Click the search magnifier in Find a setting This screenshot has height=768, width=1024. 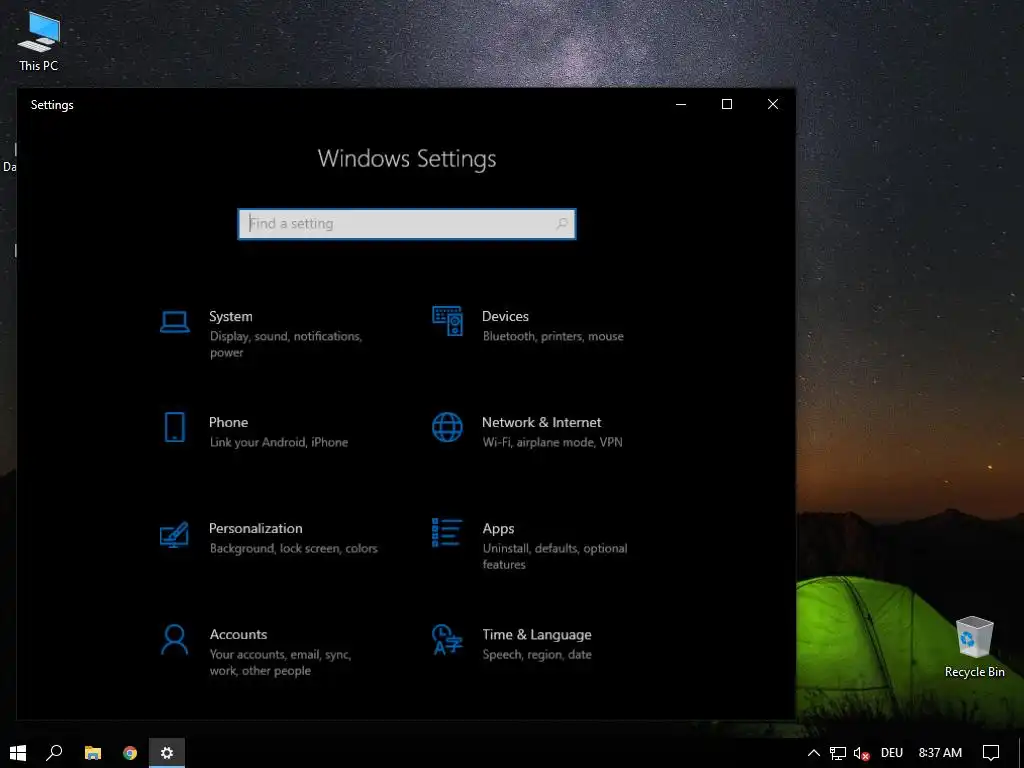[561, 224]
